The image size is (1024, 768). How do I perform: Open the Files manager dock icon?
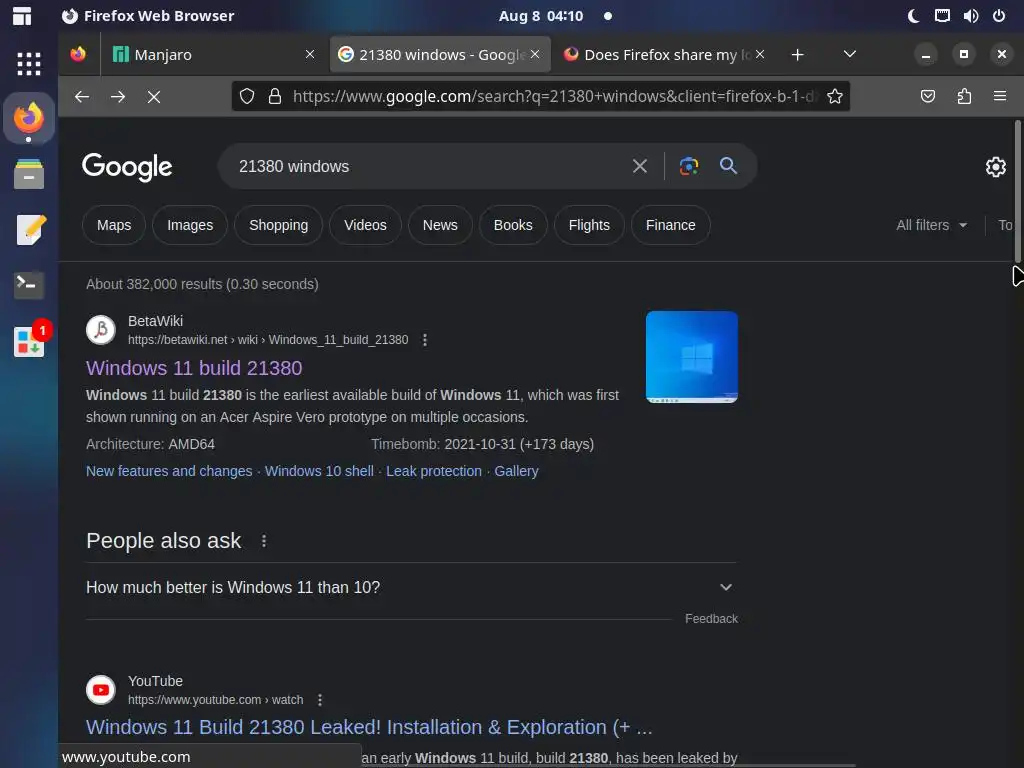click(29, 174)
